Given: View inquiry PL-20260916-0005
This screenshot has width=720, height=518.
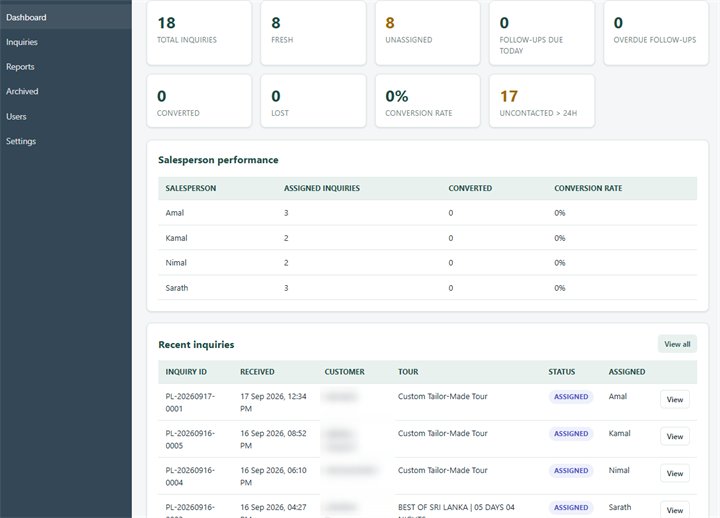Looking at the screenshot, I should [675, 436].
